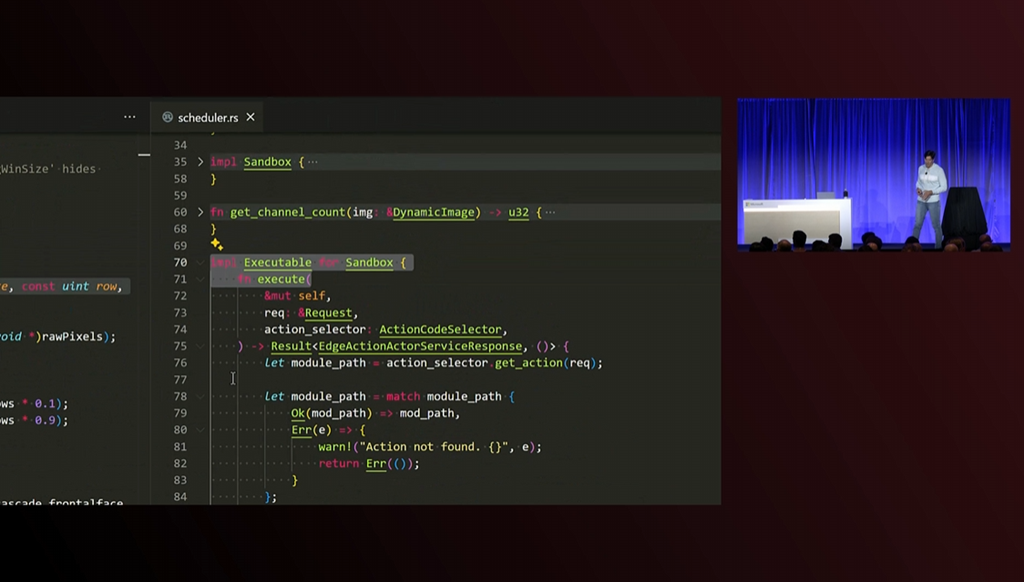Click the u32 return type on line 60
Screen dimensions: 1024x582
(x=519, y=212)
